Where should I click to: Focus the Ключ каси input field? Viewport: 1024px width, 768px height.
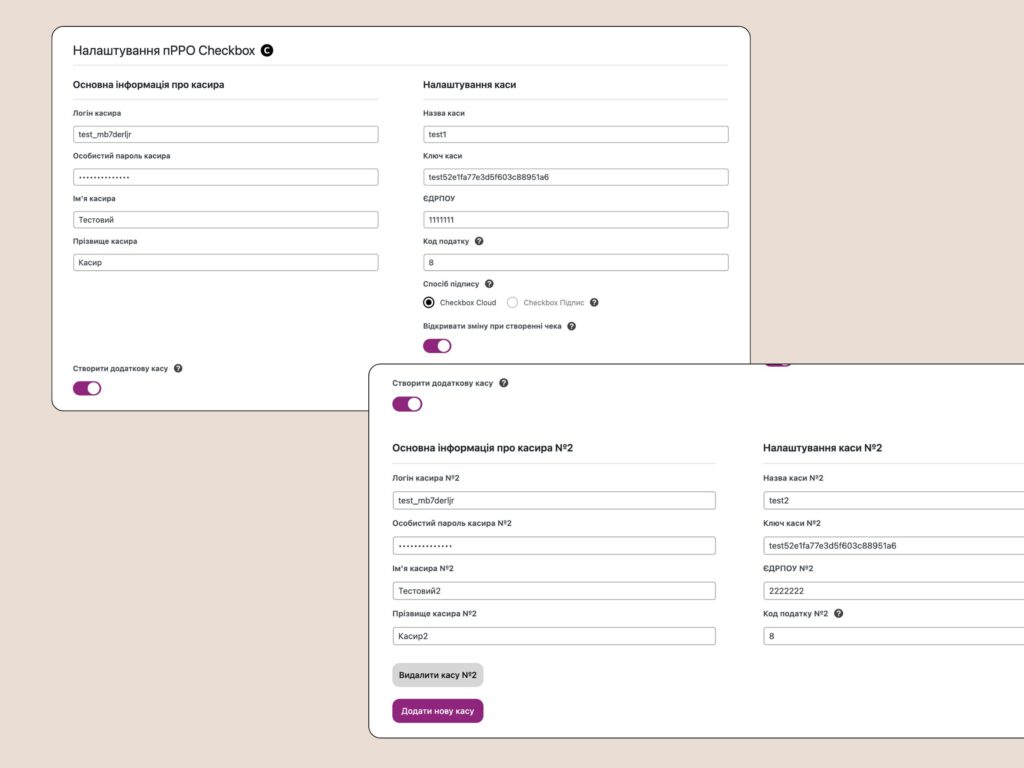(x=576, y=177)
